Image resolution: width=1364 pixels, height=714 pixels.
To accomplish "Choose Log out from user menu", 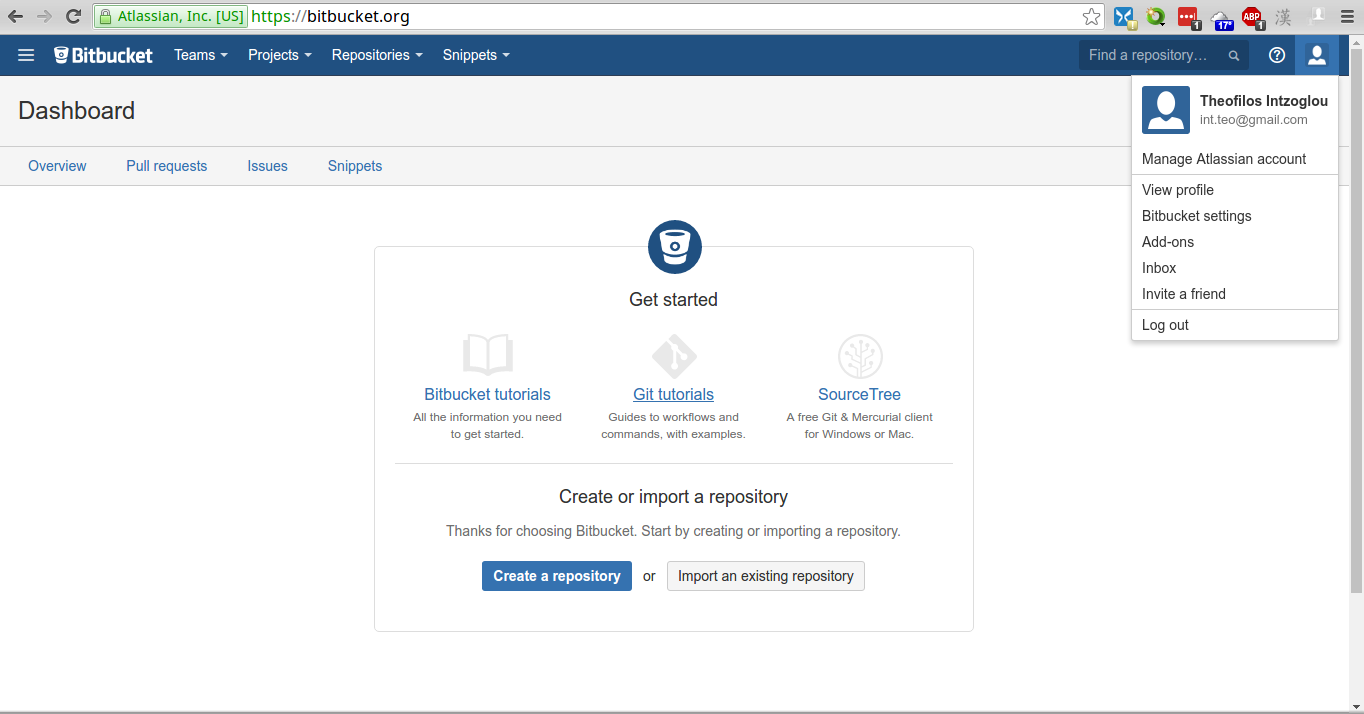I will [1235, 325].
